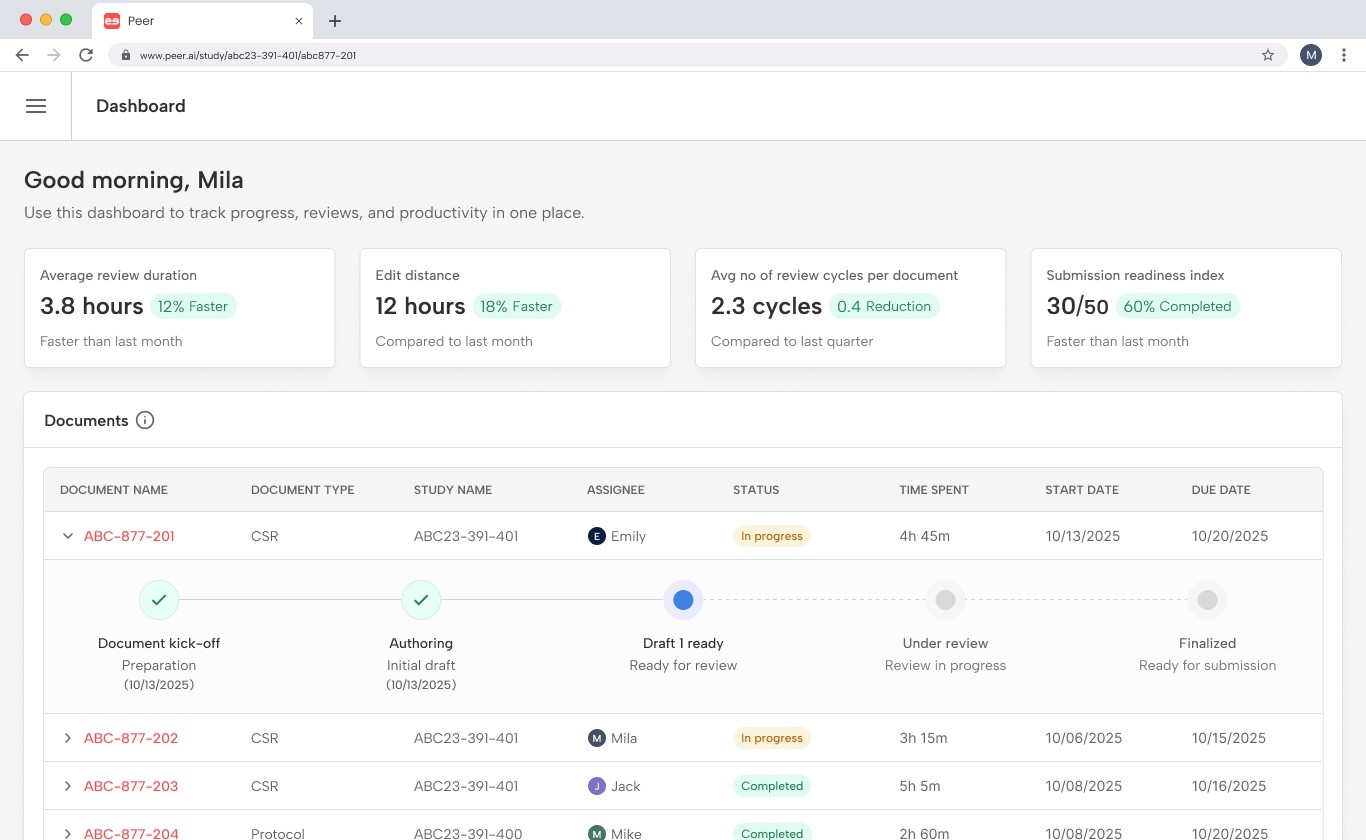The width and height of the screenshot is (1366, 840).
Task: Open the ABC-877-204 document link
Action: click(x=131, y=833)
